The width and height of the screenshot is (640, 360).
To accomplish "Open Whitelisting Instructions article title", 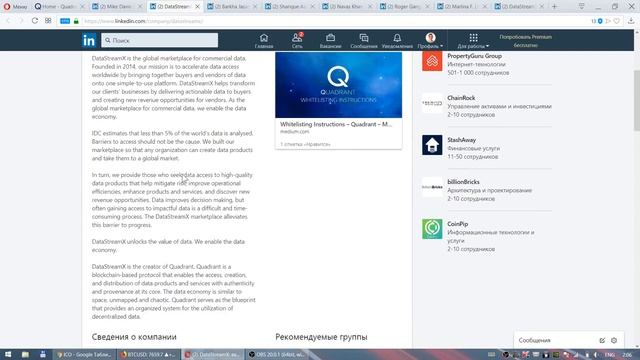I will click(336, 124).
